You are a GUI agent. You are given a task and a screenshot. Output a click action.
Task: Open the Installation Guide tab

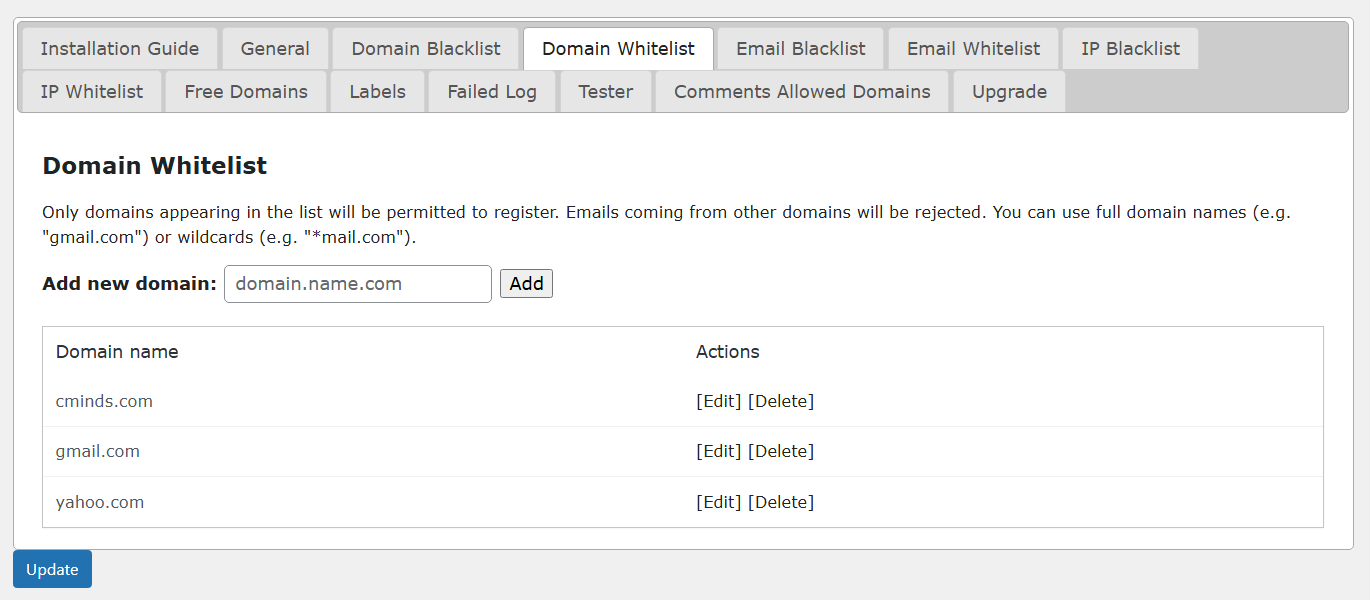[x=120, y=49]
